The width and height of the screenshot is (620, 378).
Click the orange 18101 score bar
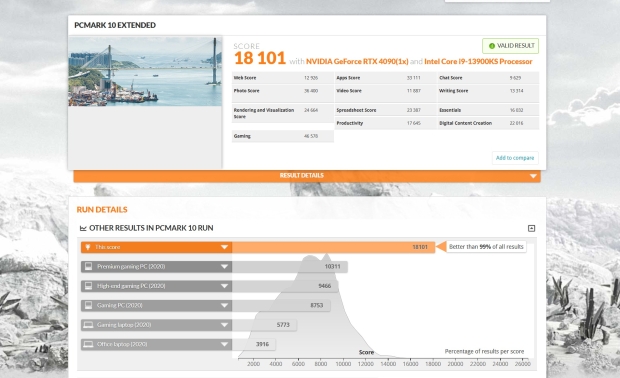333,247
